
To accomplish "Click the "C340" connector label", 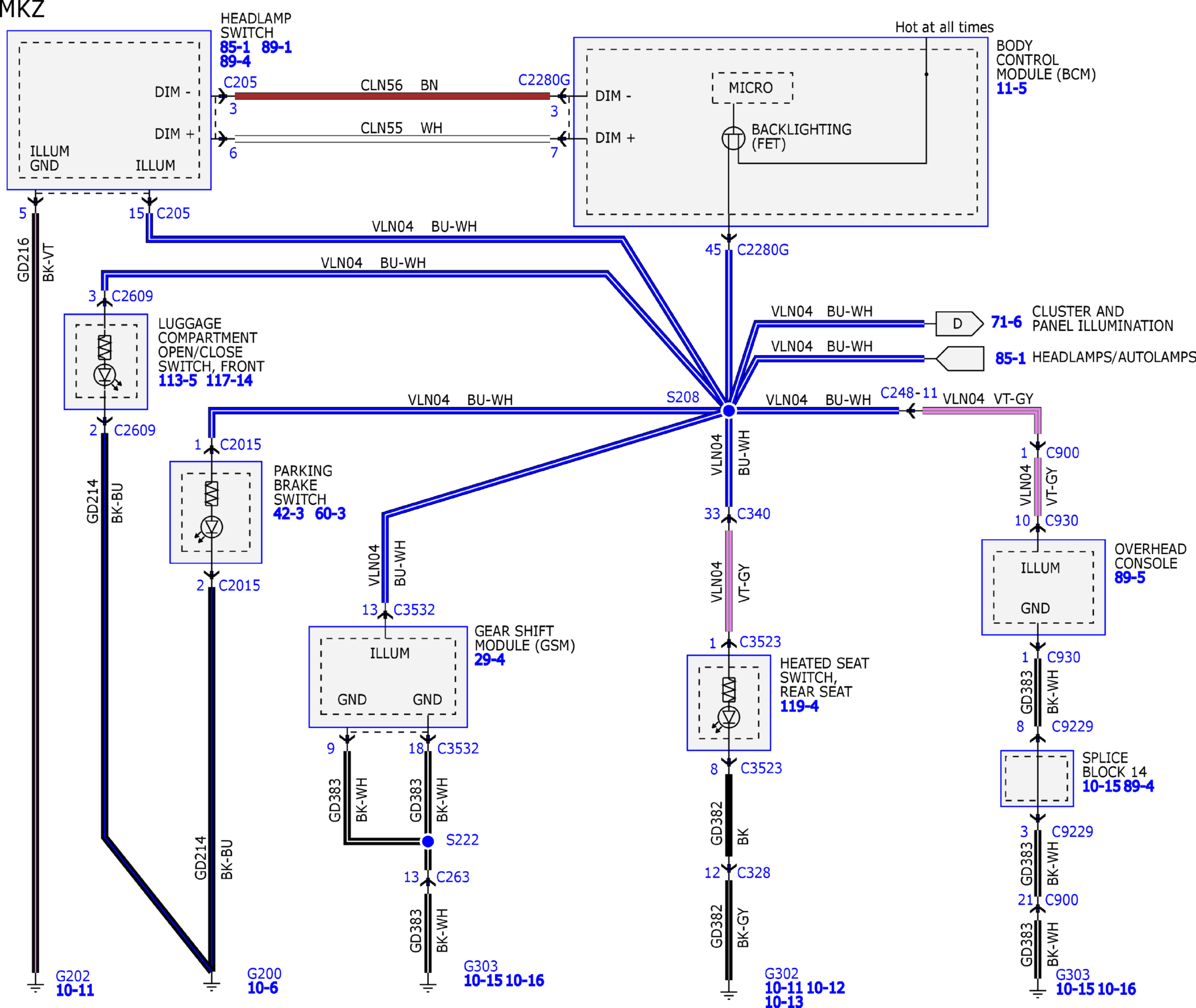I will [754, 514].
